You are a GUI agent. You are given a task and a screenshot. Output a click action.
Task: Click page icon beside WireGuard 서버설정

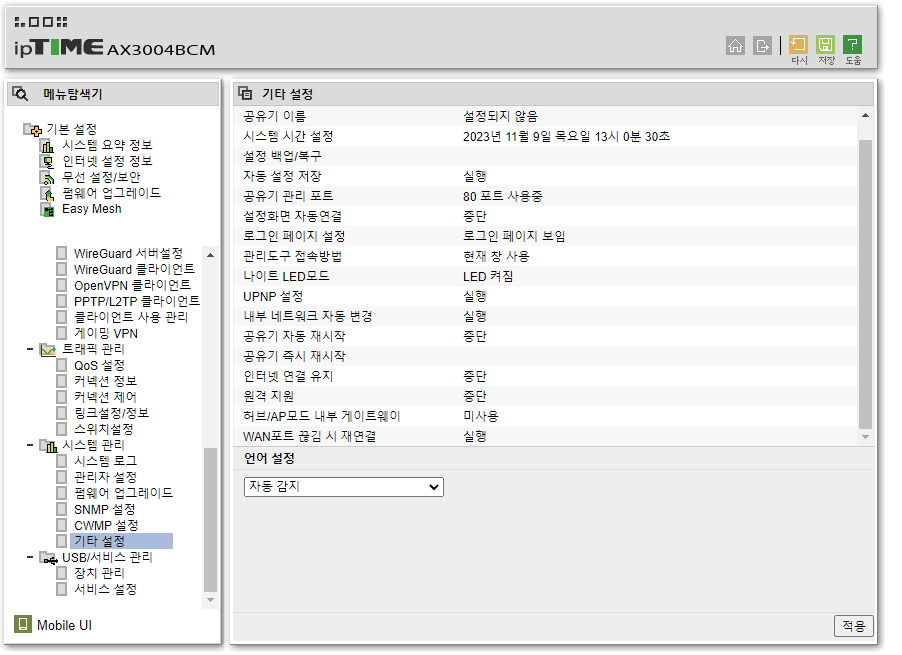(62, 253)
